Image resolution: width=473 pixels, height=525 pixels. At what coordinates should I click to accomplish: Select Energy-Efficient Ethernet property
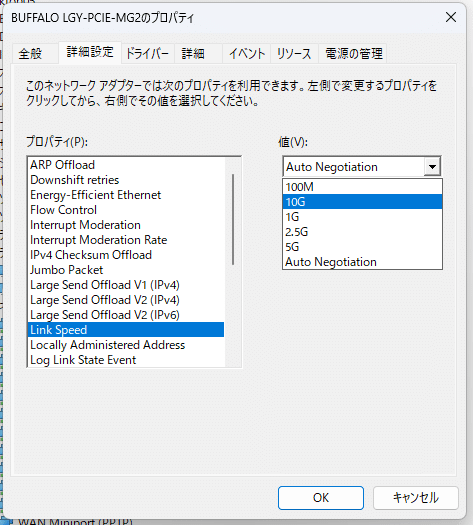click(126, 195)
